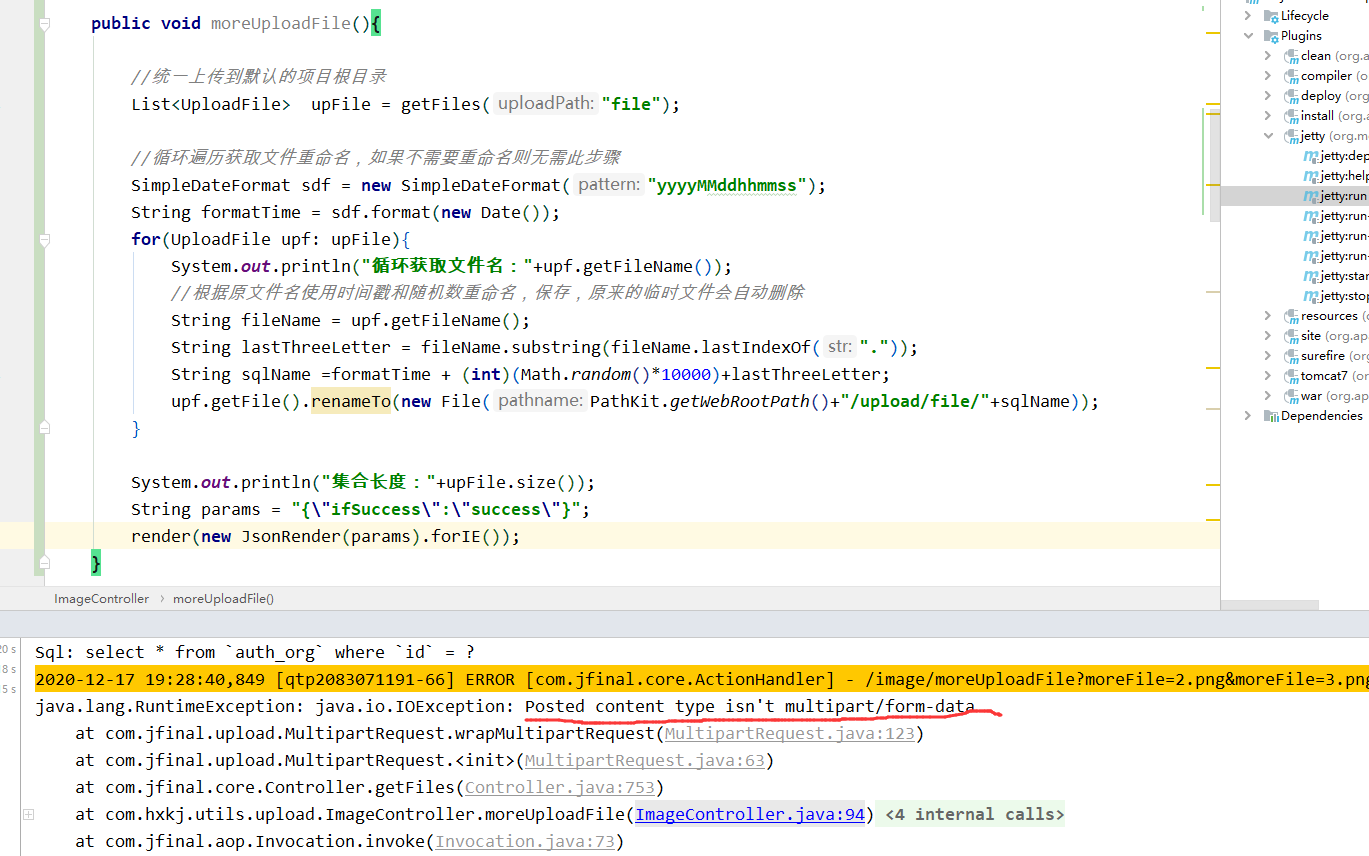Open the MultipartRequest.java:63 stack trace link

pos(644,761)
